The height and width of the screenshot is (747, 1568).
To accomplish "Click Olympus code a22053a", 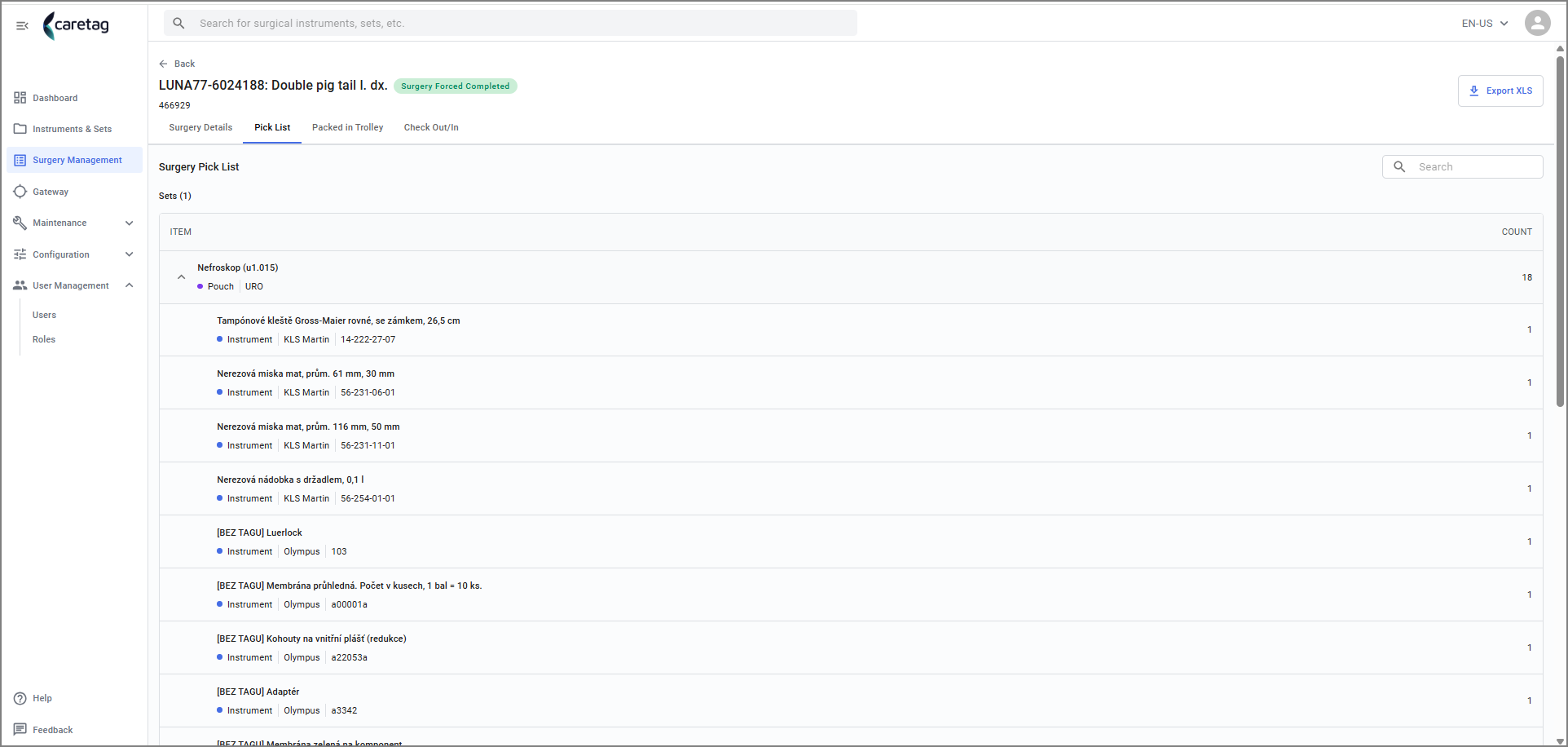I will (349, 657).
